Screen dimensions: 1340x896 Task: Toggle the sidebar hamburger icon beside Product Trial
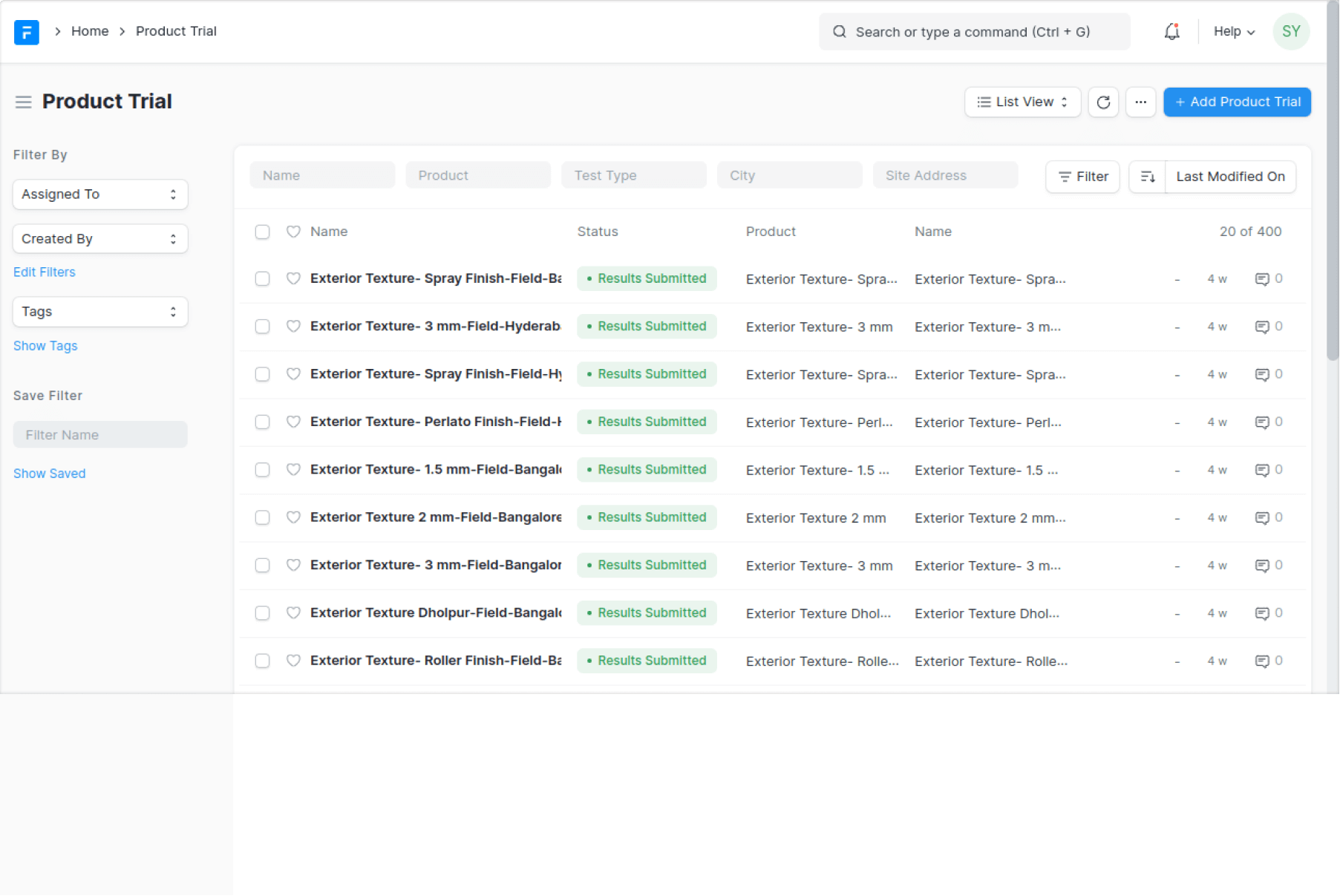24,102
